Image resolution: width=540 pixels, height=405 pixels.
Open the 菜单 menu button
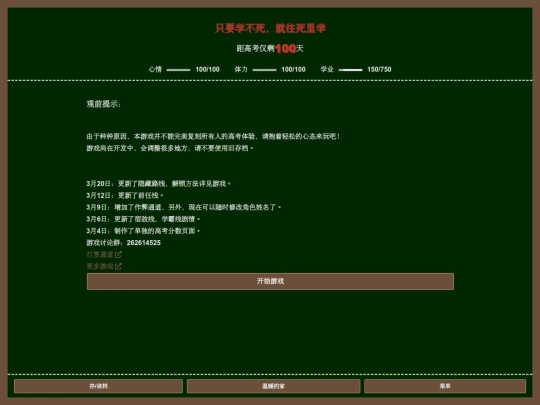click(445, 386)
